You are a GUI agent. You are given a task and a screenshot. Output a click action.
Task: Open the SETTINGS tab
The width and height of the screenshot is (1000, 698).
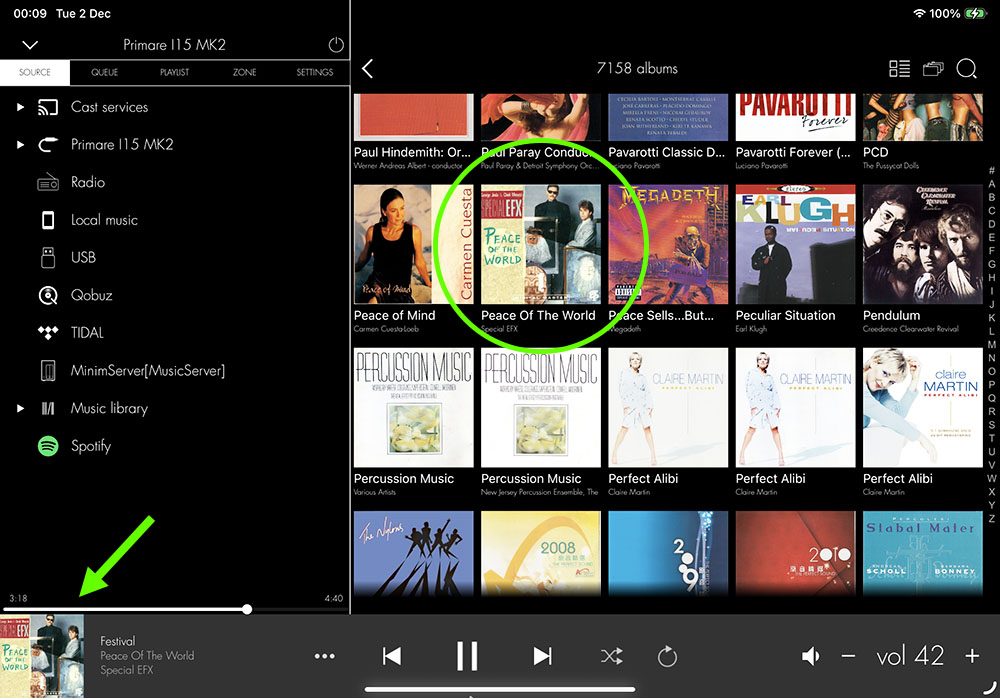(x=315, y=73)
